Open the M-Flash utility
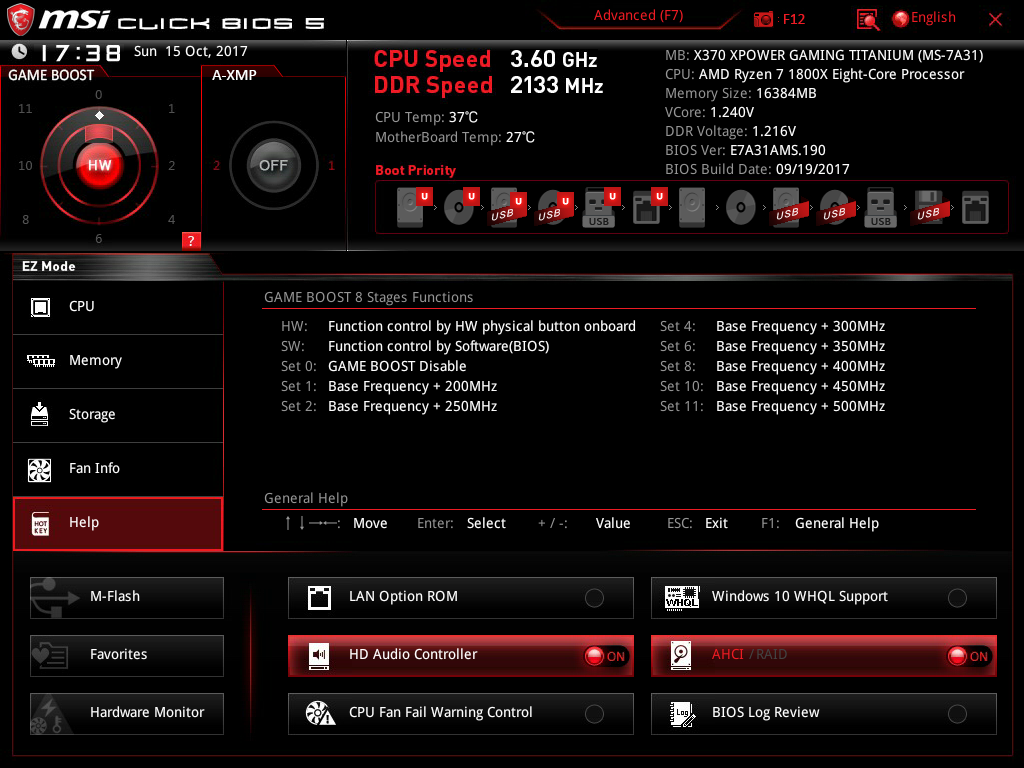 point(127,598)
